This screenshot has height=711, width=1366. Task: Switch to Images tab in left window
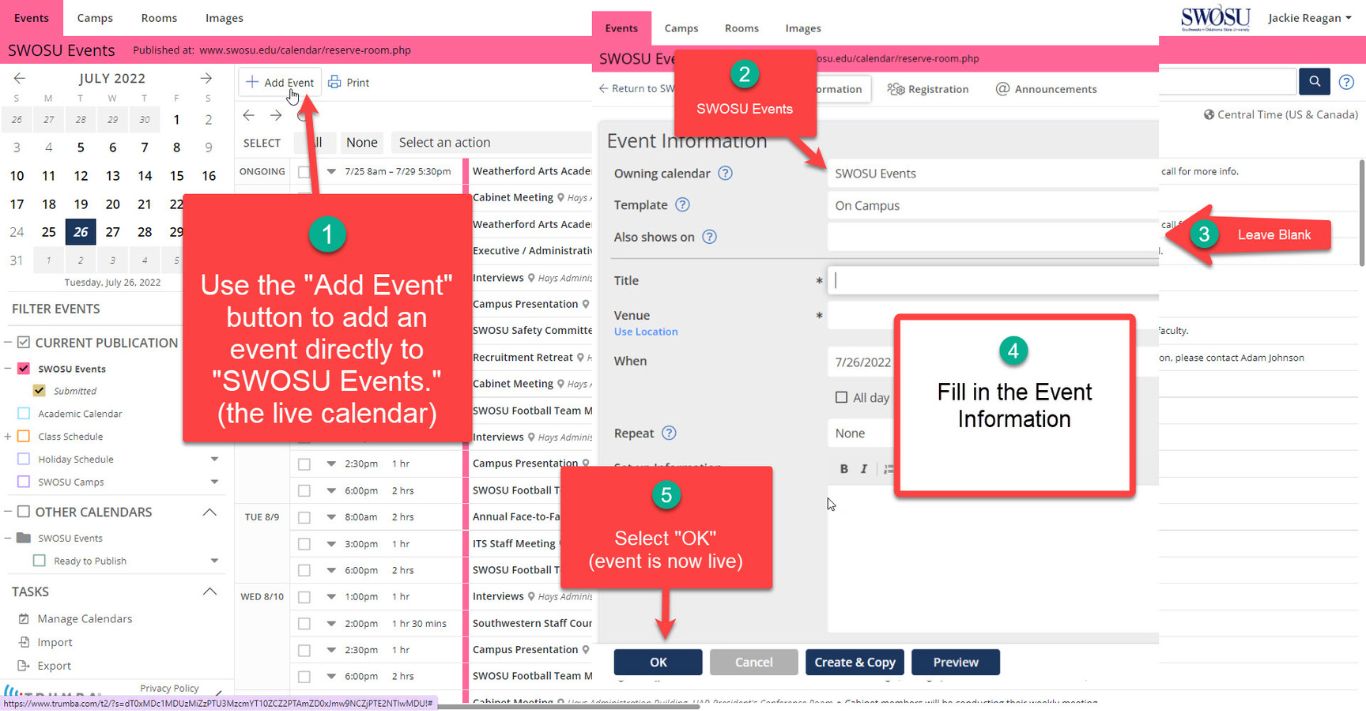224,18
